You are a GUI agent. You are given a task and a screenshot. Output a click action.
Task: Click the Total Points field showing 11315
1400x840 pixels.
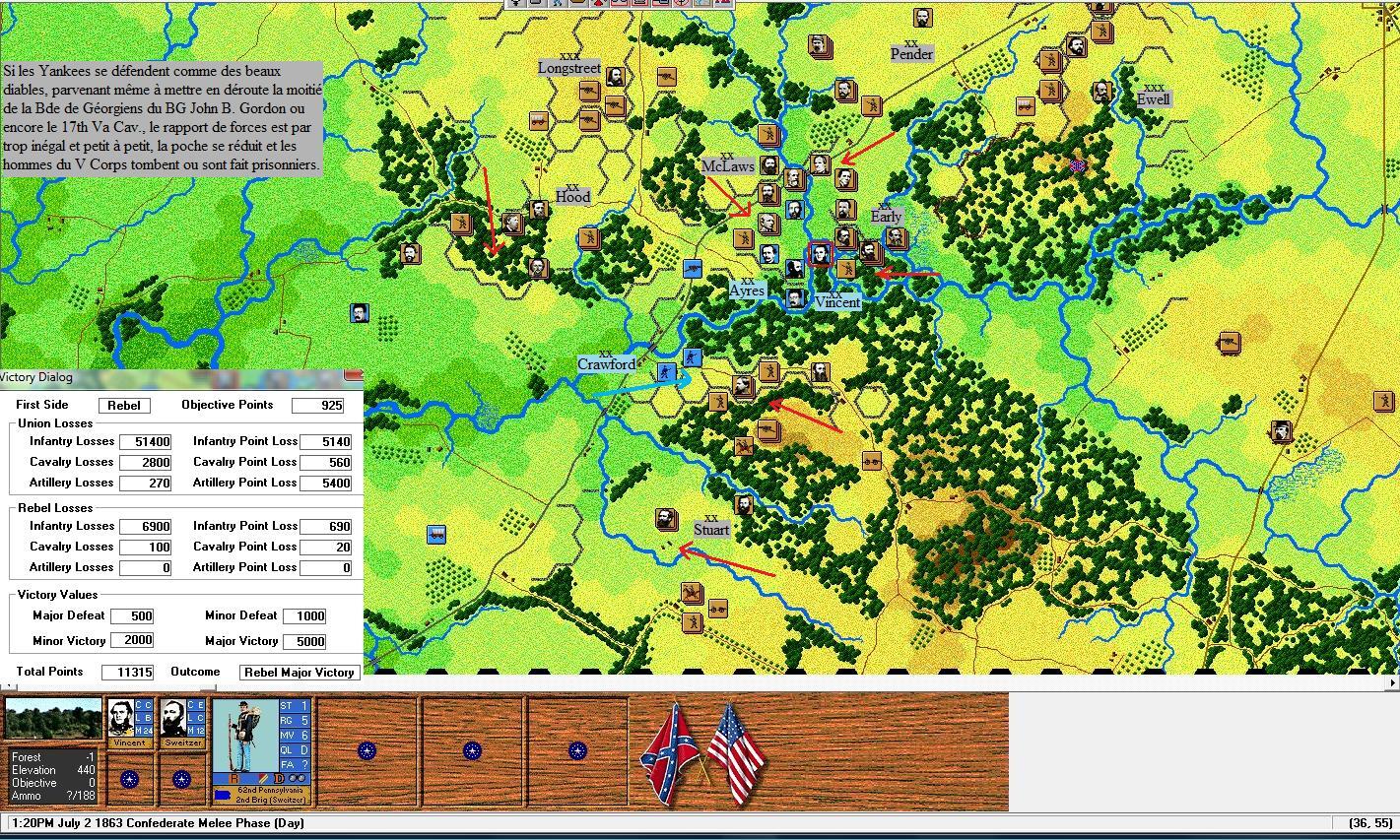128,673
